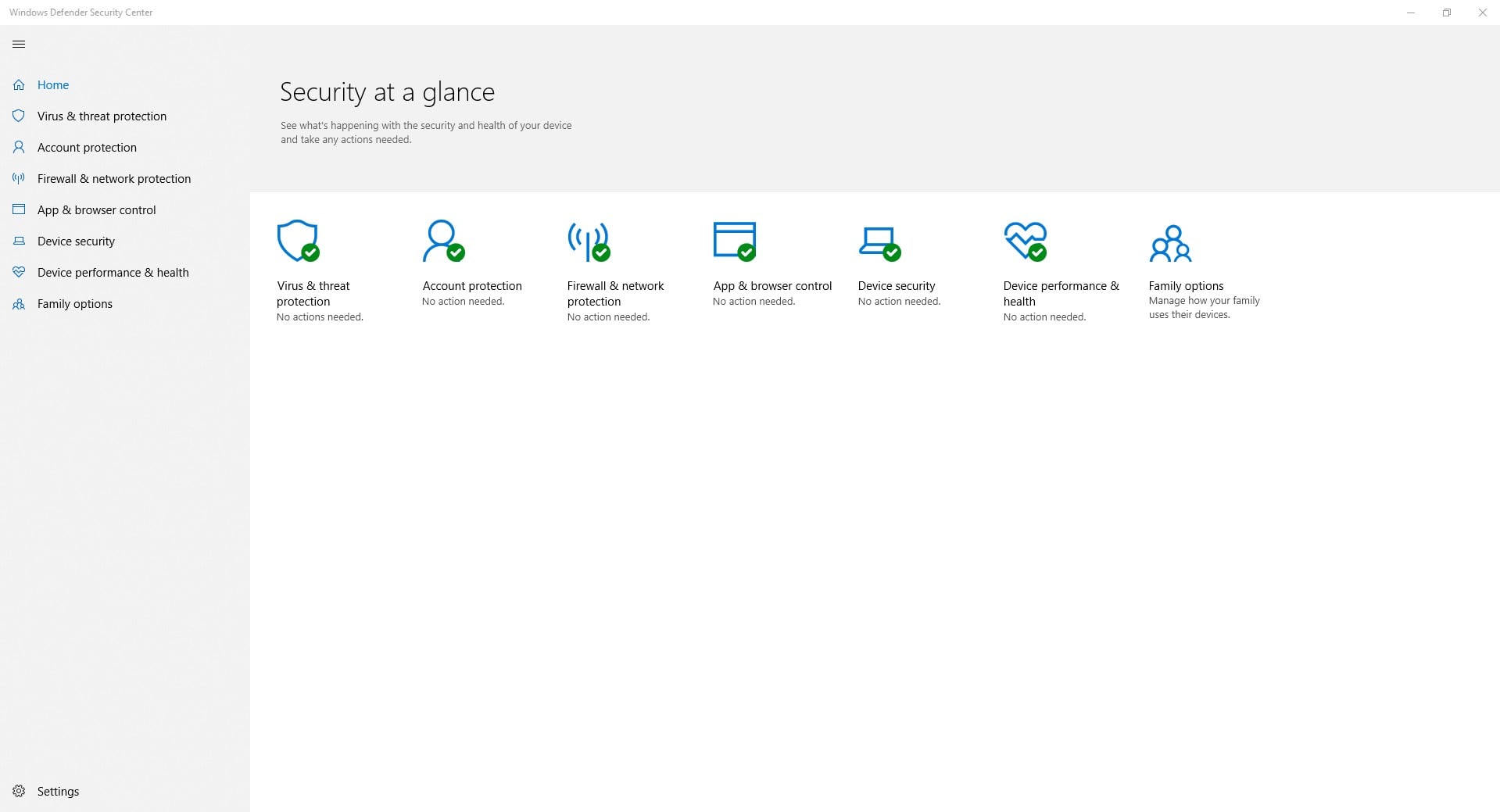Open the large Account protection person tile icon
Viewport: 1500px width, 812px height.
(443, 241)
